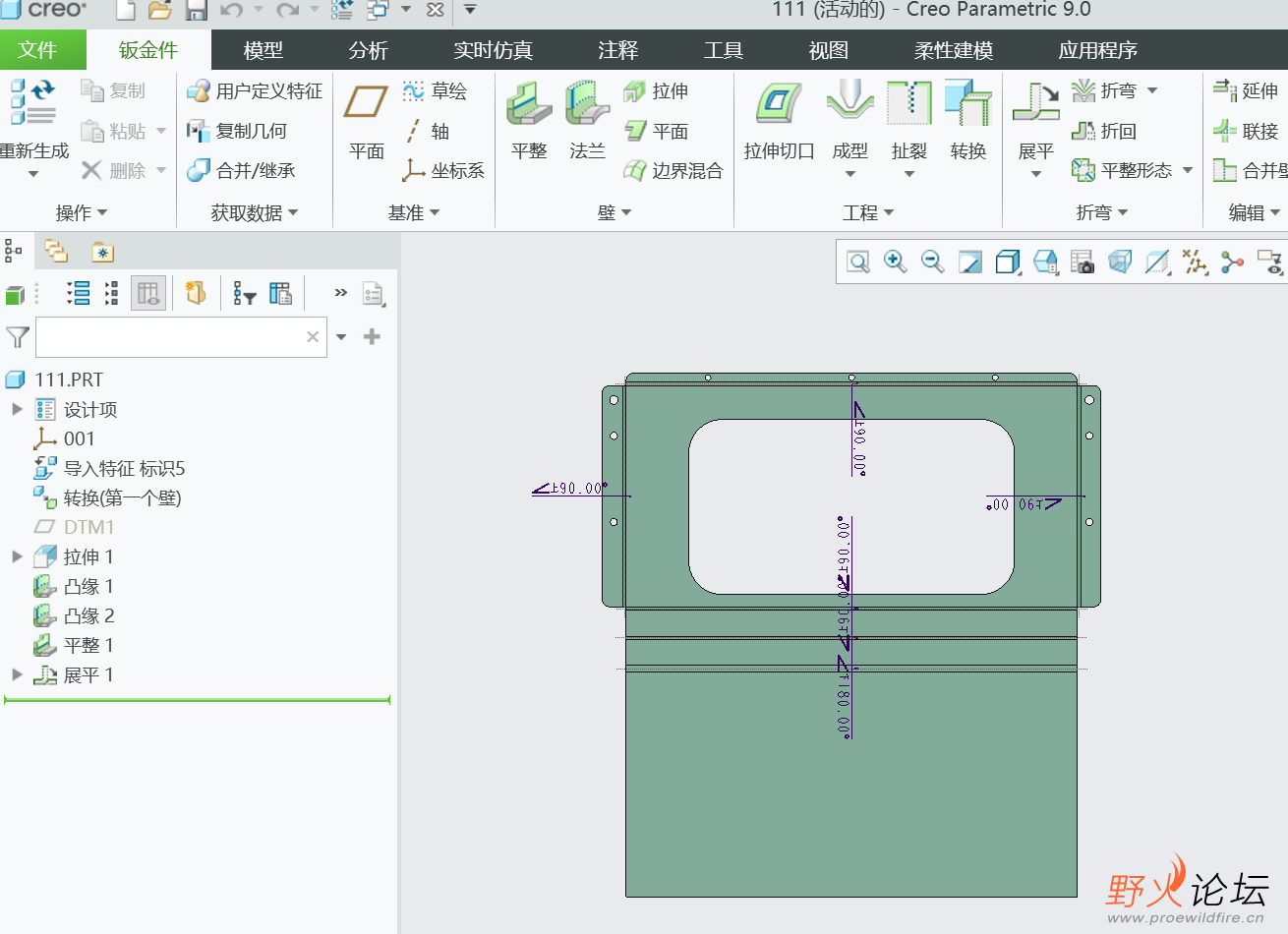This screenshot has height=934, width=1288.
Task: Switch to the 注释 ribbon tab
Action: (617, 50)
